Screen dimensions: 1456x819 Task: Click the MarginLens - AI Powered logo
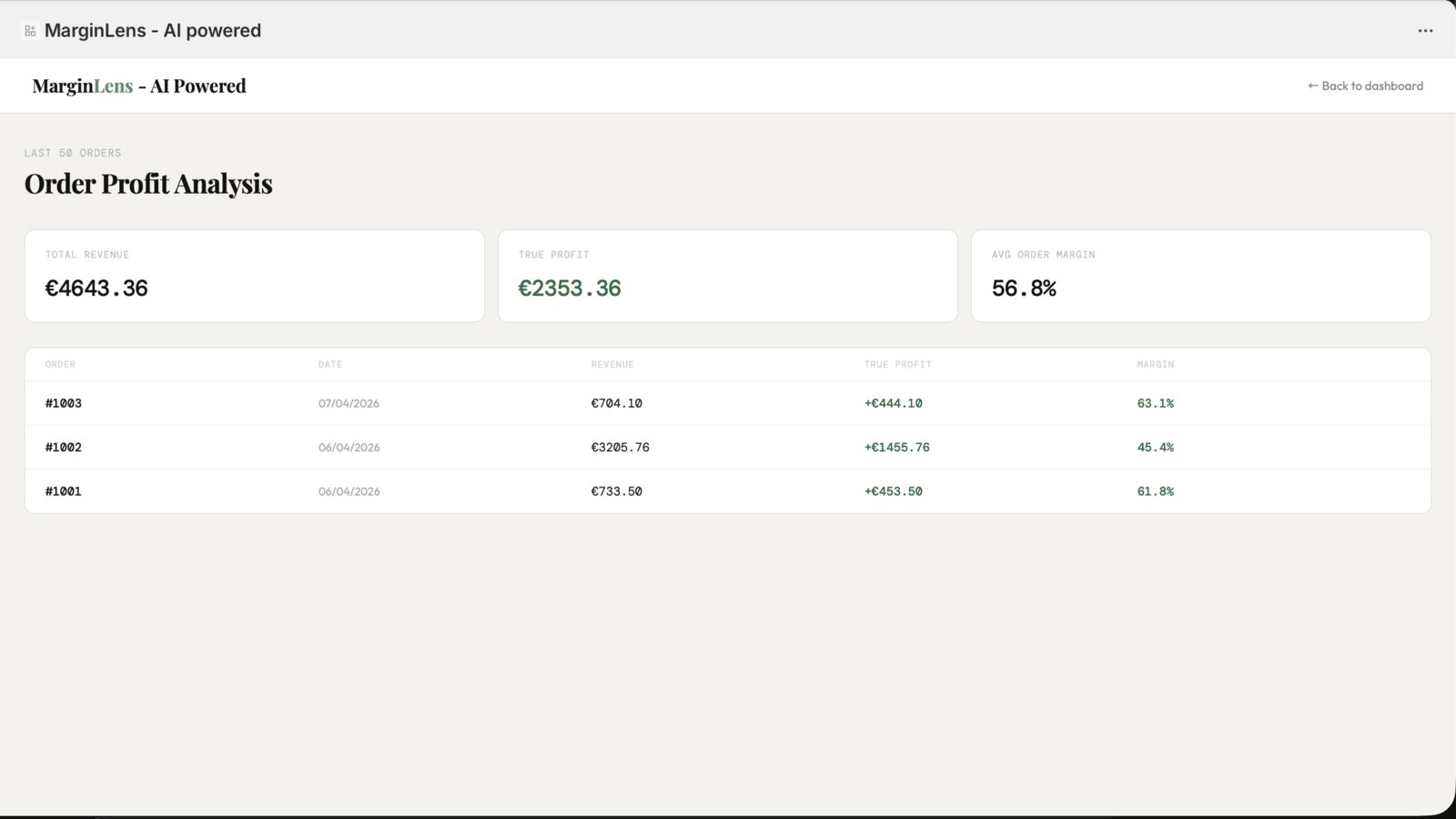pos(138,86)
